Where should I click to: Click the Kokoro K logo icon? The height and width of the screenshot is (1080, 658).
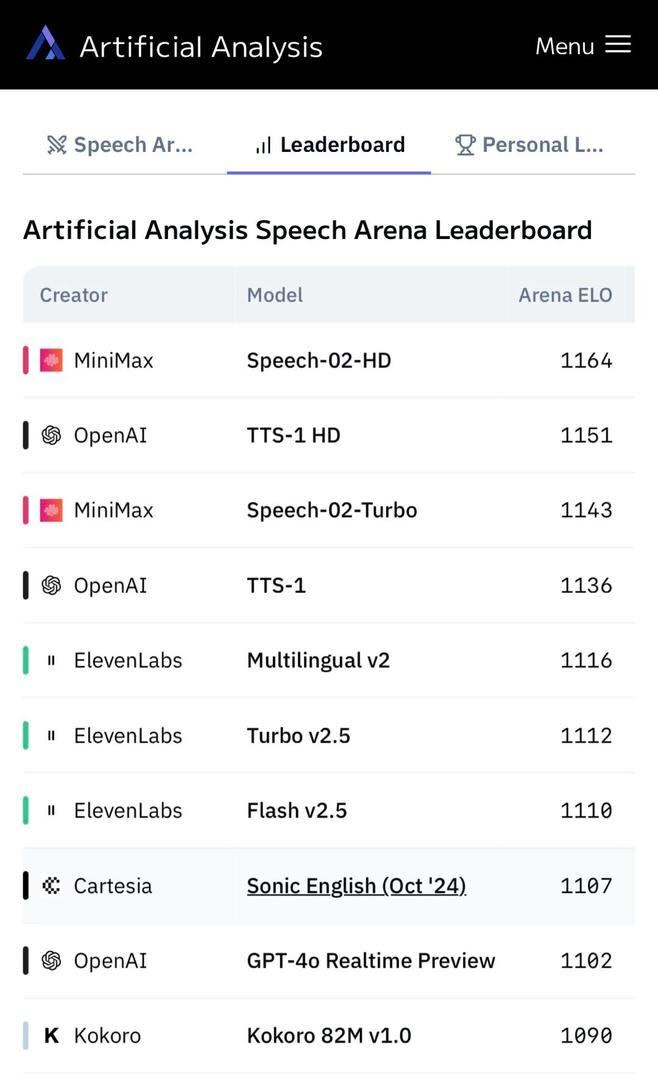(51, 1035)
